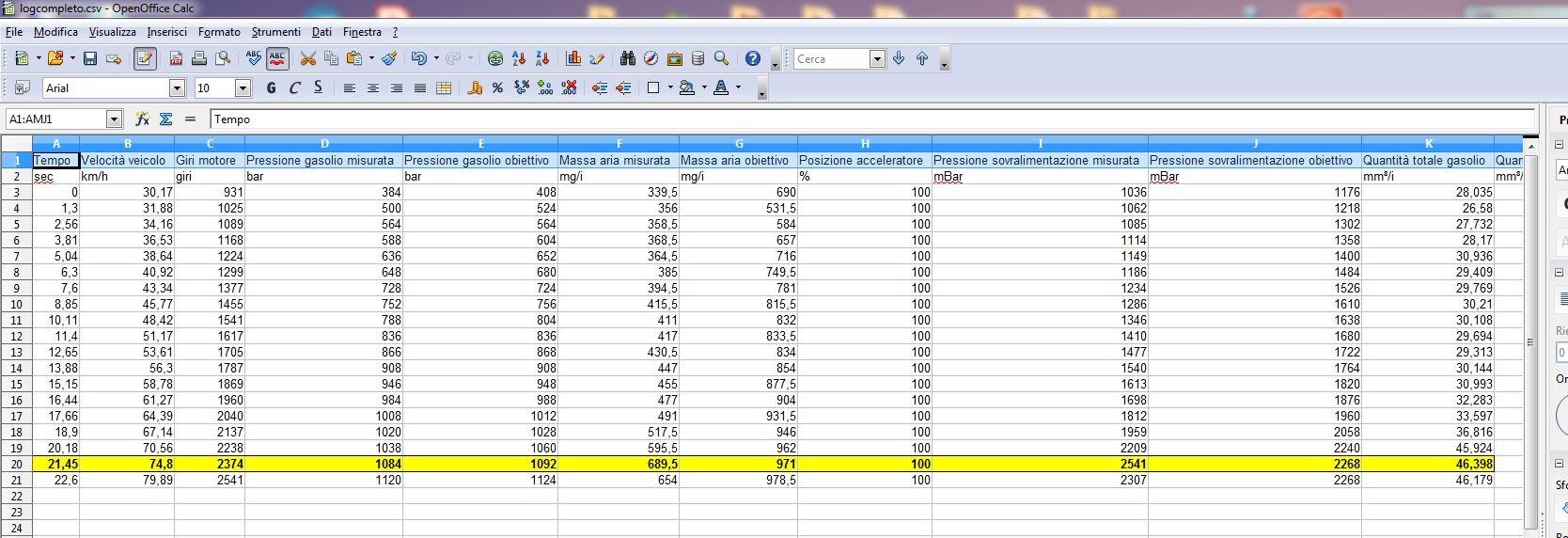This screenshot has width=1568, height=538.
Task: Open the Gallery icon
Action: [x=674, y=58]
